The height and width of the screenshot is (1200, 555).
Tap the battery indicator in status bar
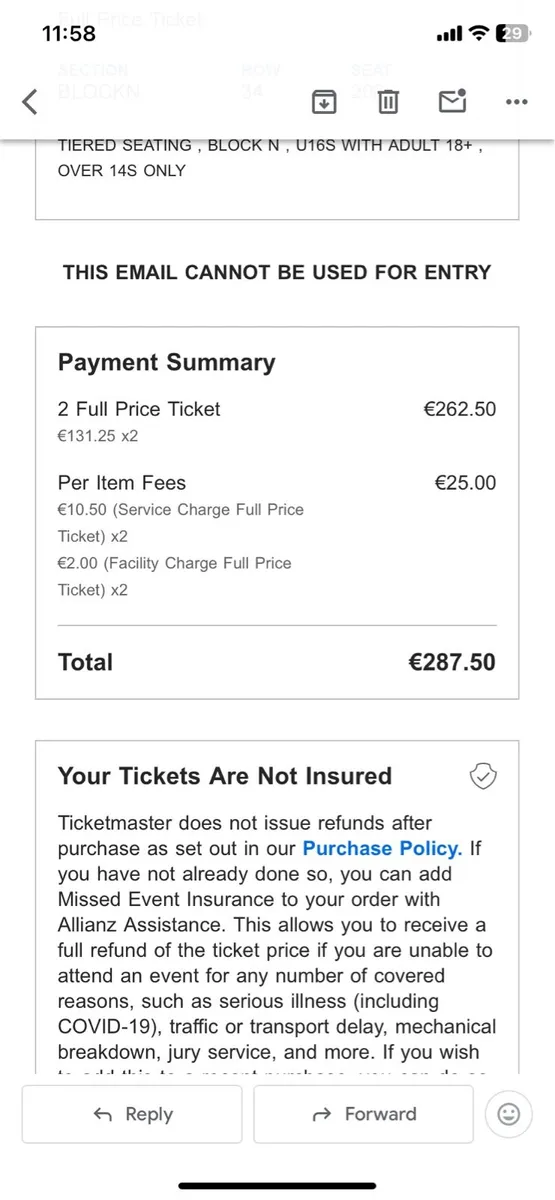click(512, 33)
